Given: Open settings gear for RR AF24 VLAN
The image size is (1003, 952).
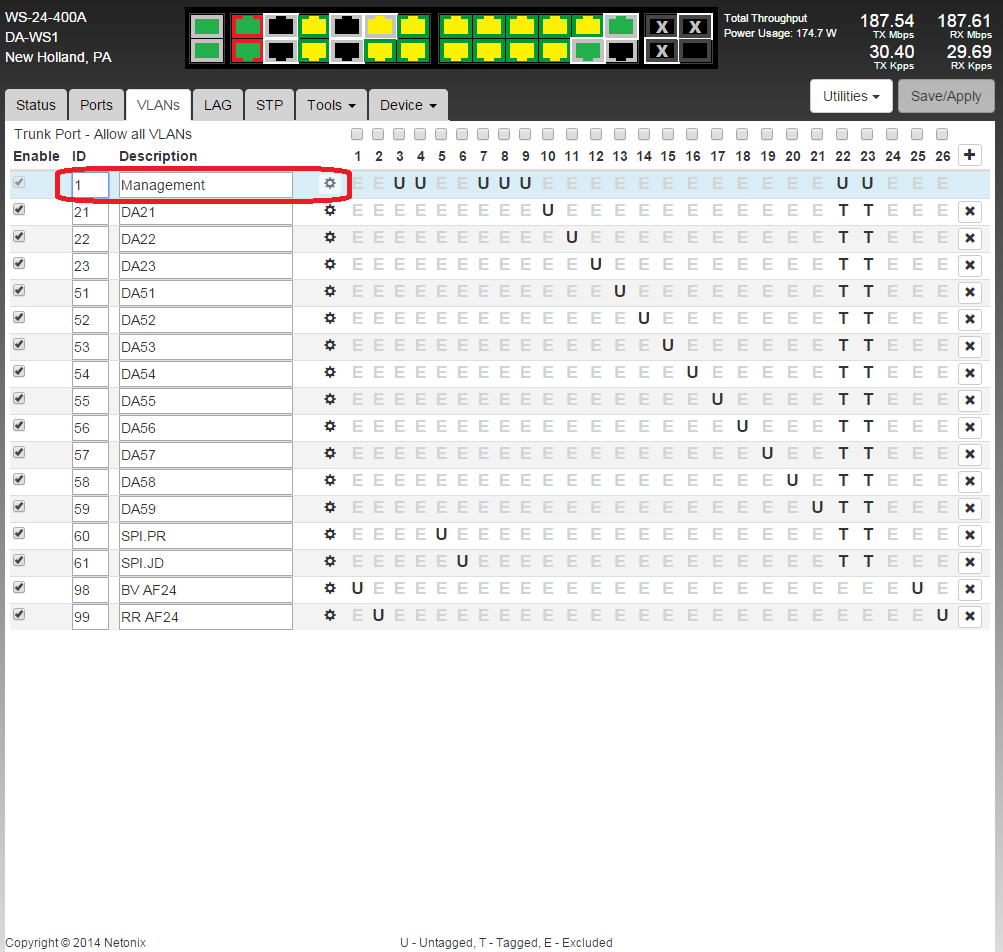Looking at the screenshot, I should click(x=329, y=615).
